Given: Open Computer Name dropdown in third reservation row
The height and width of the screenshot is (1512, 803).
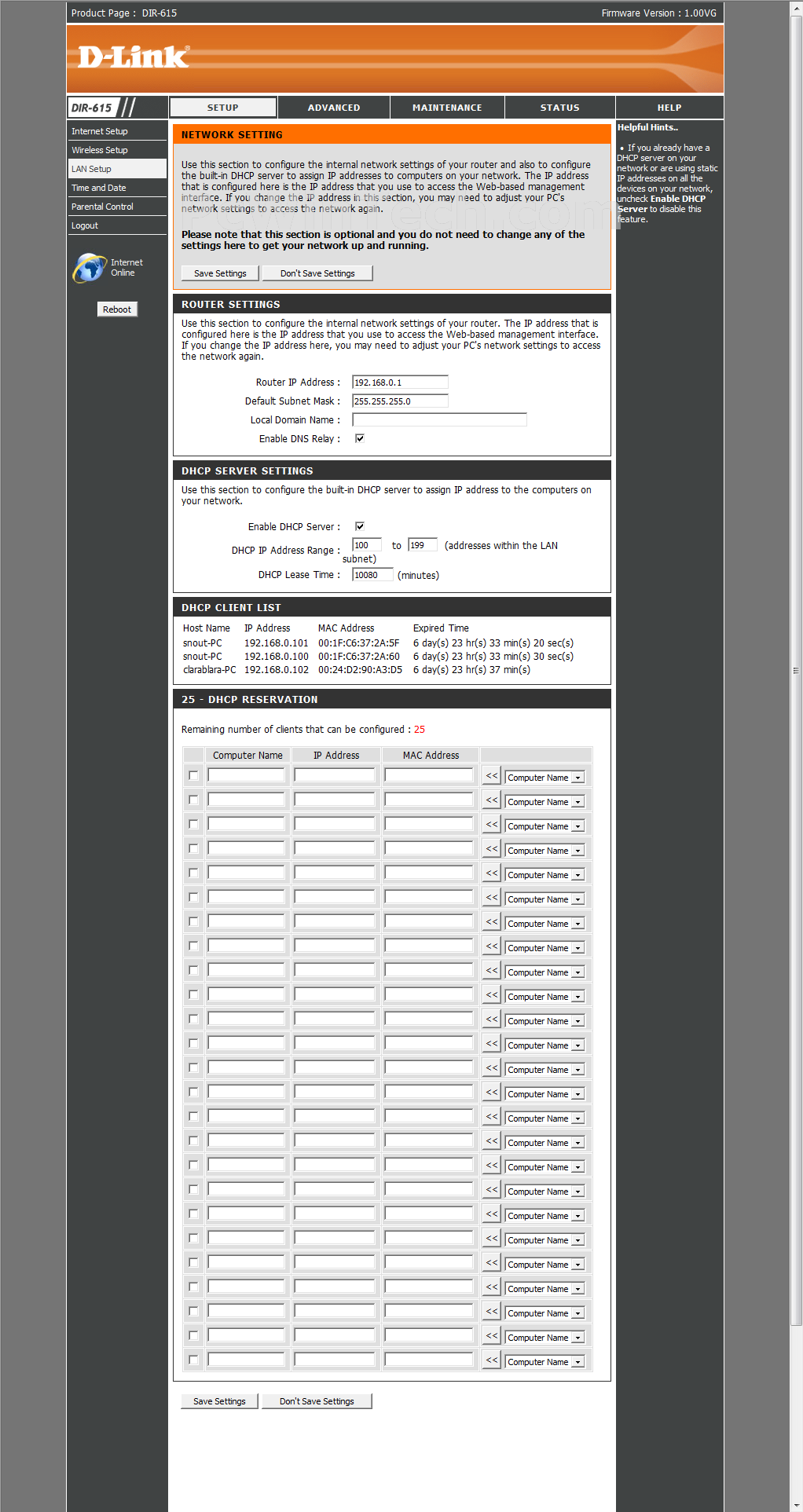Looking at the screenshot, I should coord(544,826).
